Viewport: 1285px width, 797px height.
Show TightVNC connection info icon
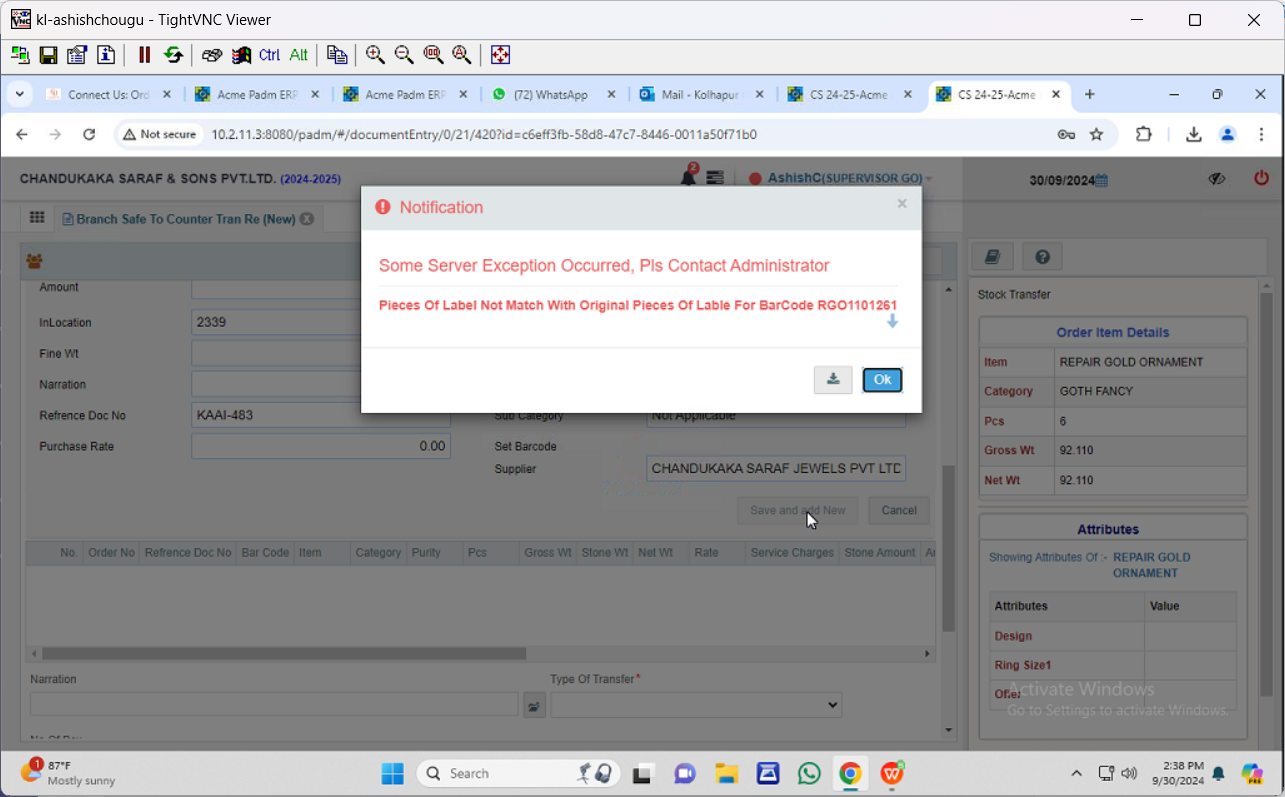point(105,55)
